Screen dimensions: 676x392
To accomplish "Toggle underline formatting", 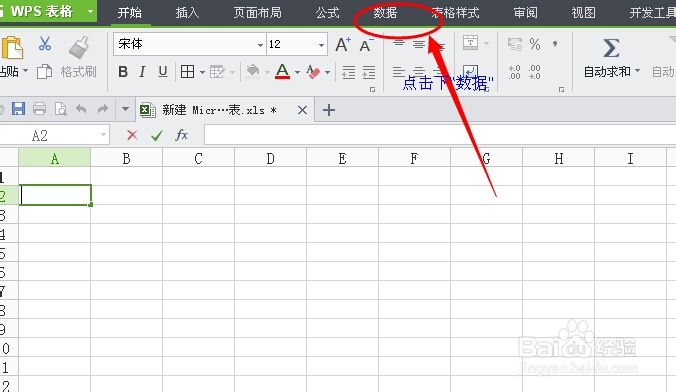I will click(x=163, y=72).
